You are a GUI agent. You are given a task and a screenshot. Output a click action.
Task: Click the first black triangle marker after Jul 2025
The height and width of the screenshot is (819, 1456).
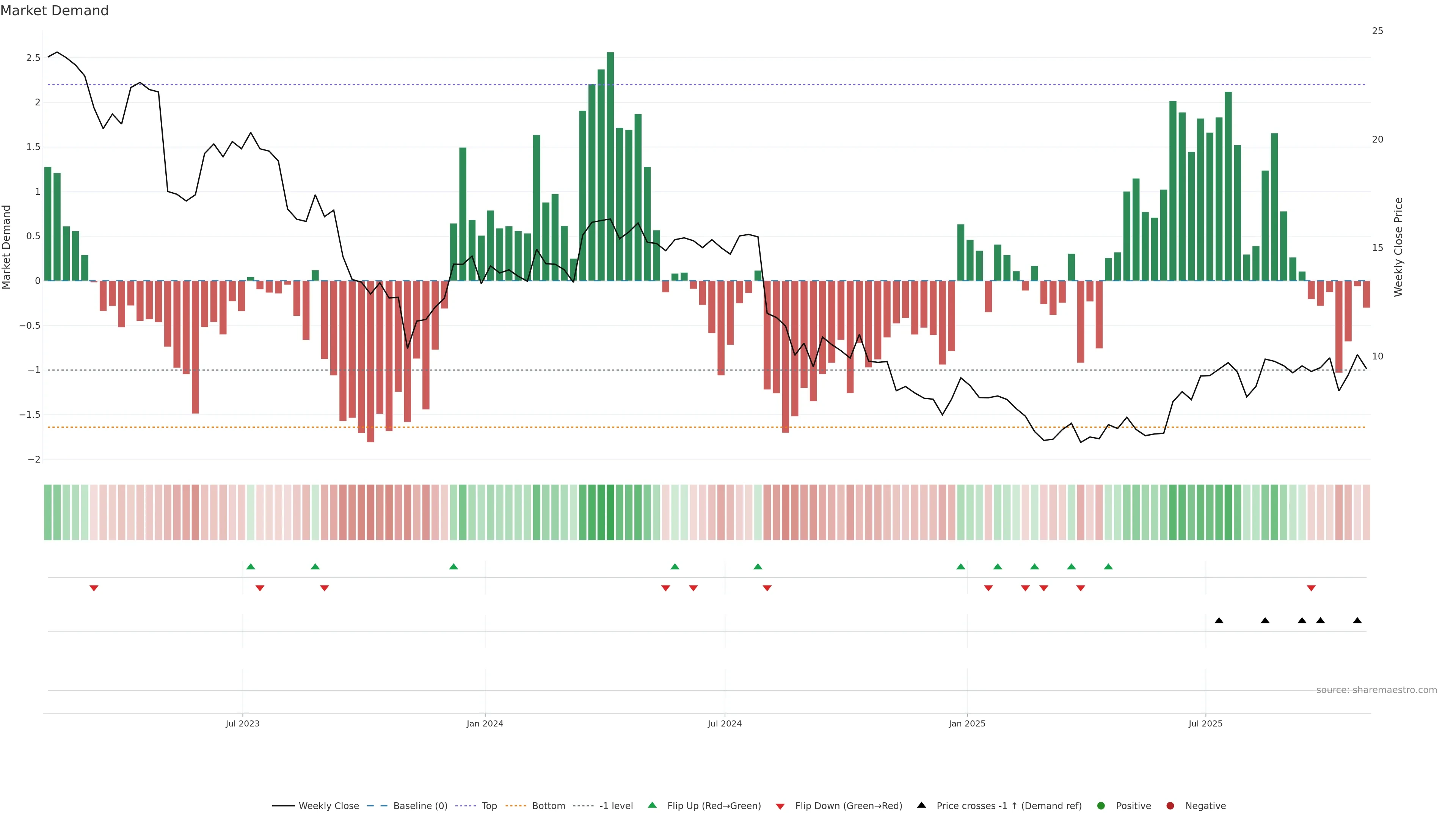[x=1219, y=621]
